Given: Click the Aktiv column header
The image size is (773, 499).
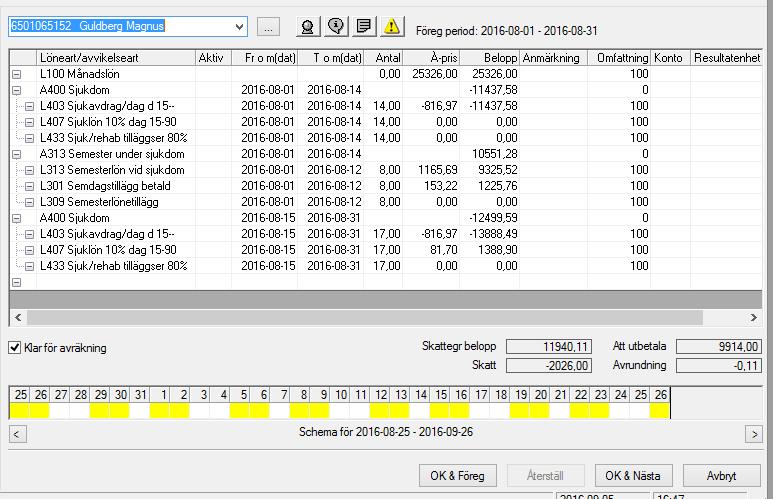Looking at the screenshot, I should click(213, 58).
